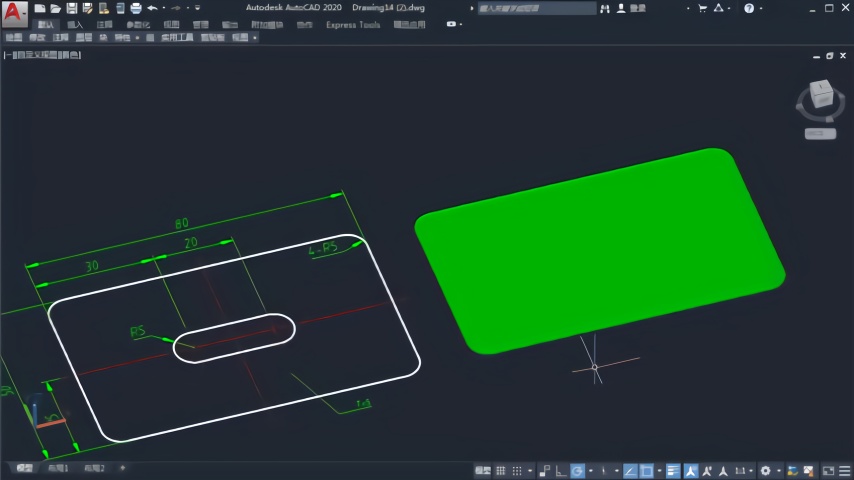Click the hardware acceleration status icon
Image resolution: width=854 pixels, height=480 pixels.
pos(809,471)
